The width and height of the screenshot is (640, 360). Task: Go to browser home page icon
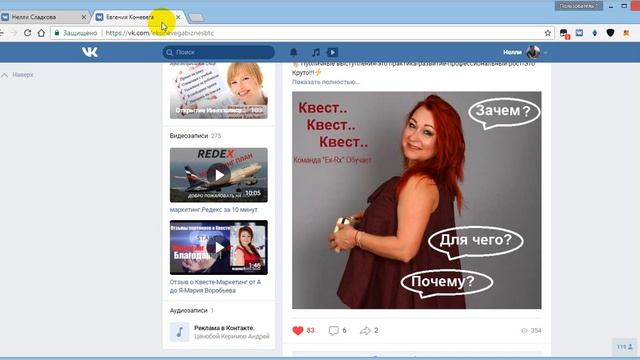tap(41, 33)
